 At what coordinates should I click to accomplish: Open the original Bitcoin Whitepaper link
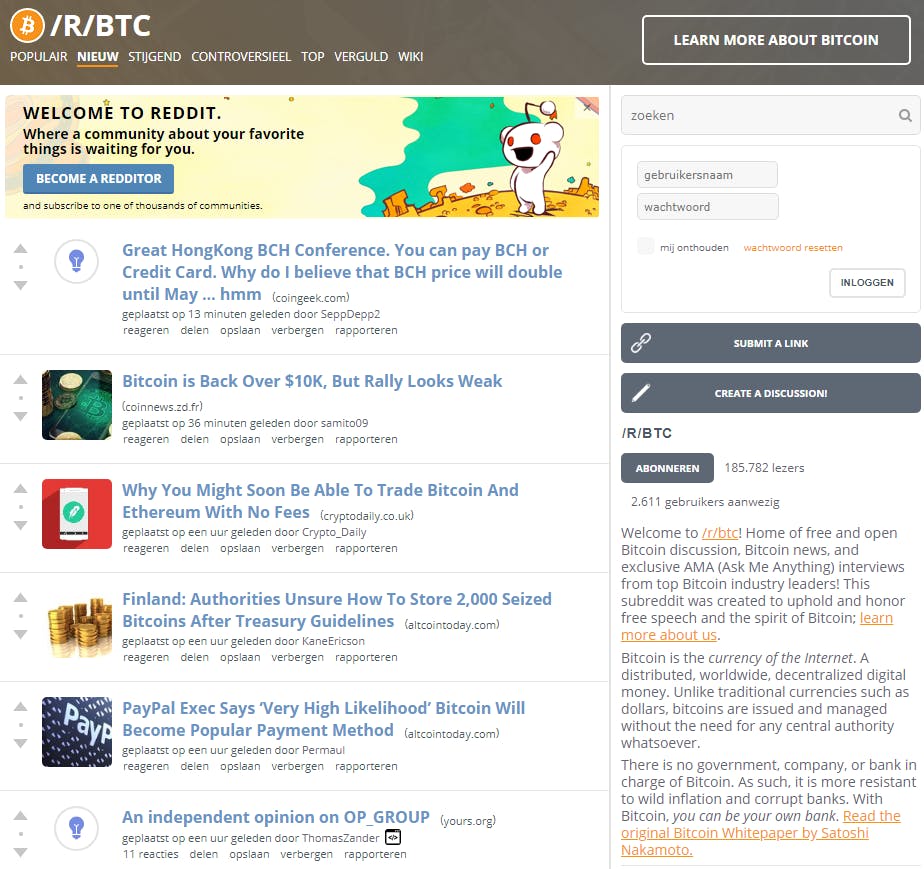[761, 833]
